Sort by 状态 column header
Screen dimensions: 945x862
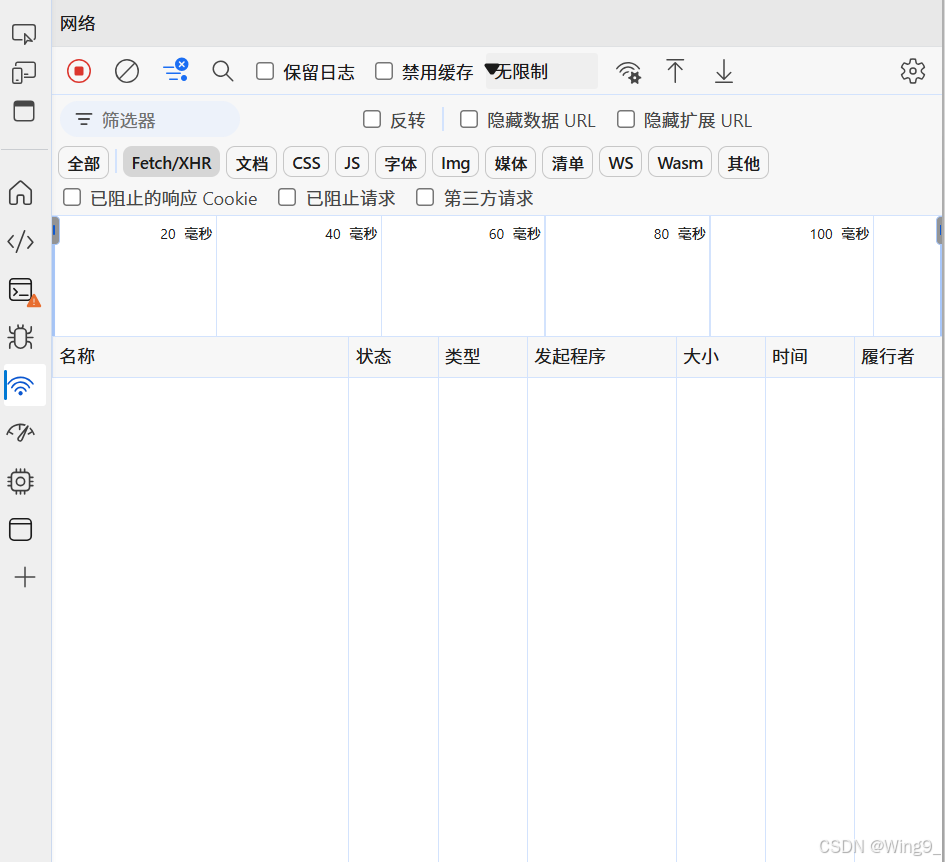click(394, 356)
